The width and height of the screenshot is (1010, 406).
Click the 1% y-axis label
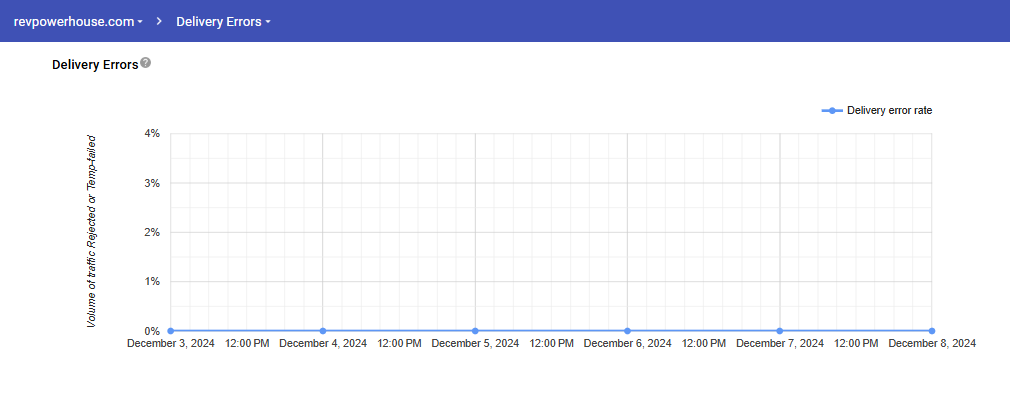[x=152, y=281]
